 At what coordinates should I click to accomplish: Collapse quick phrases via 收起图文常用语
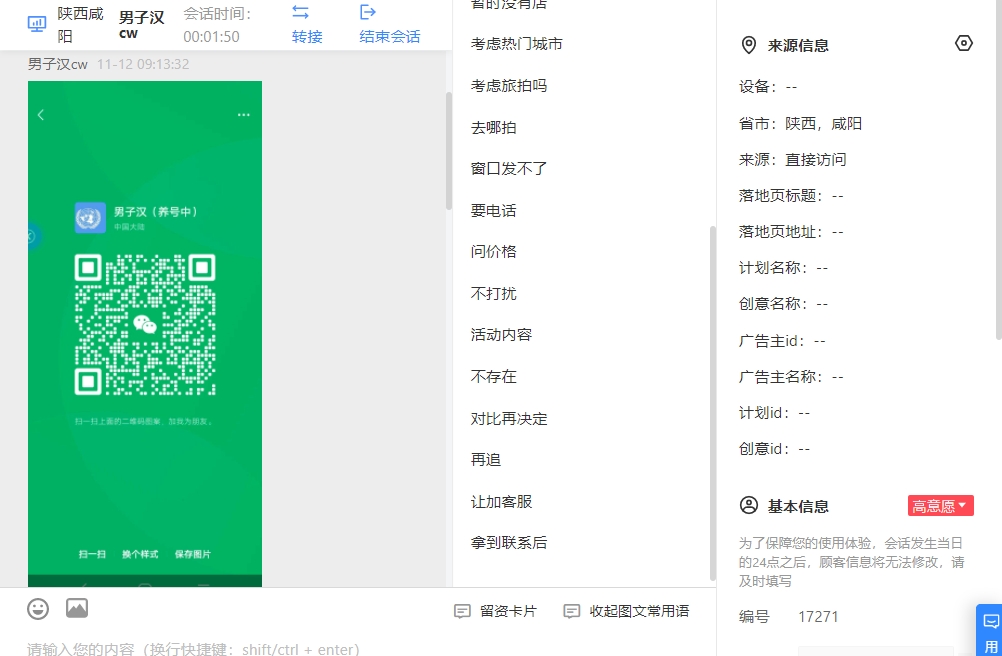coord(626,611)
